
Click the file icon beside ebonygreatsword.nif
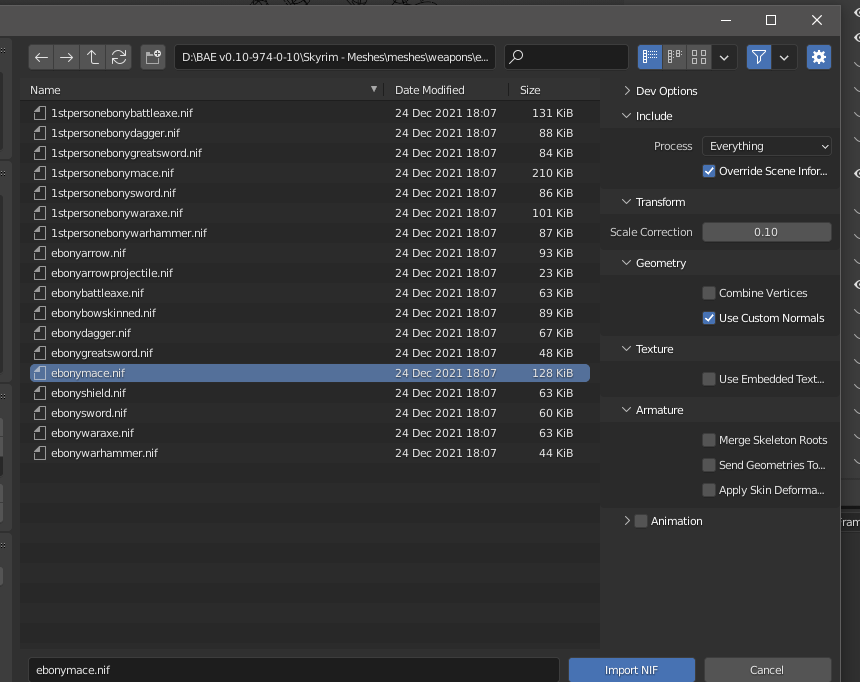[x=39, y=353]
